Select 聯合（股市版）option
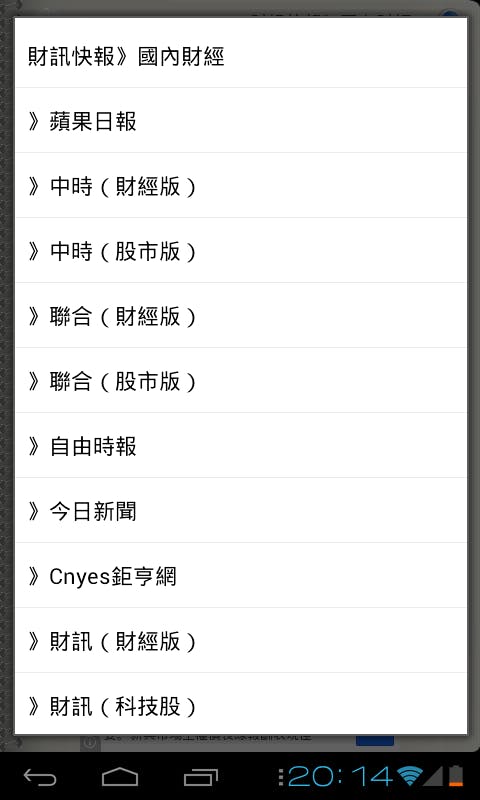The width and height of the screenshot is (480, 800). [x=241, y=380]
